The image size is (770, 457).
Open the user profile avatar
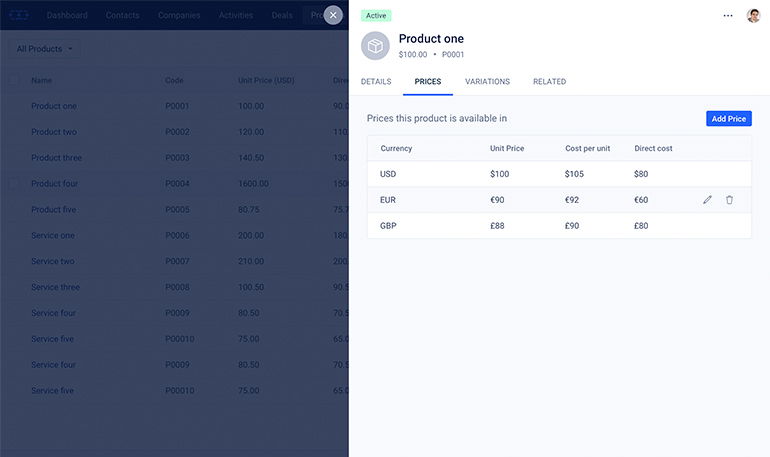coord(753,16)
